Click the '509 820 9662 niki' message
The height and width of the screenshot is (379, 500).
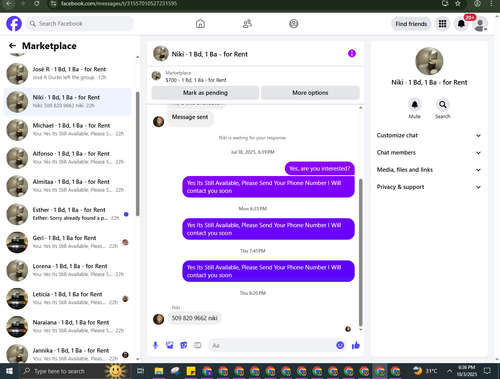[194, 318]
